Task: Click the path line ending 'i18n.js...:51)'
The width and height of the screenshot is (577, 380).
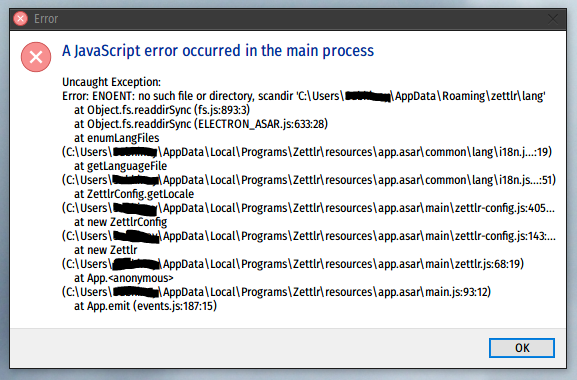Action: (x=308, y=180)
